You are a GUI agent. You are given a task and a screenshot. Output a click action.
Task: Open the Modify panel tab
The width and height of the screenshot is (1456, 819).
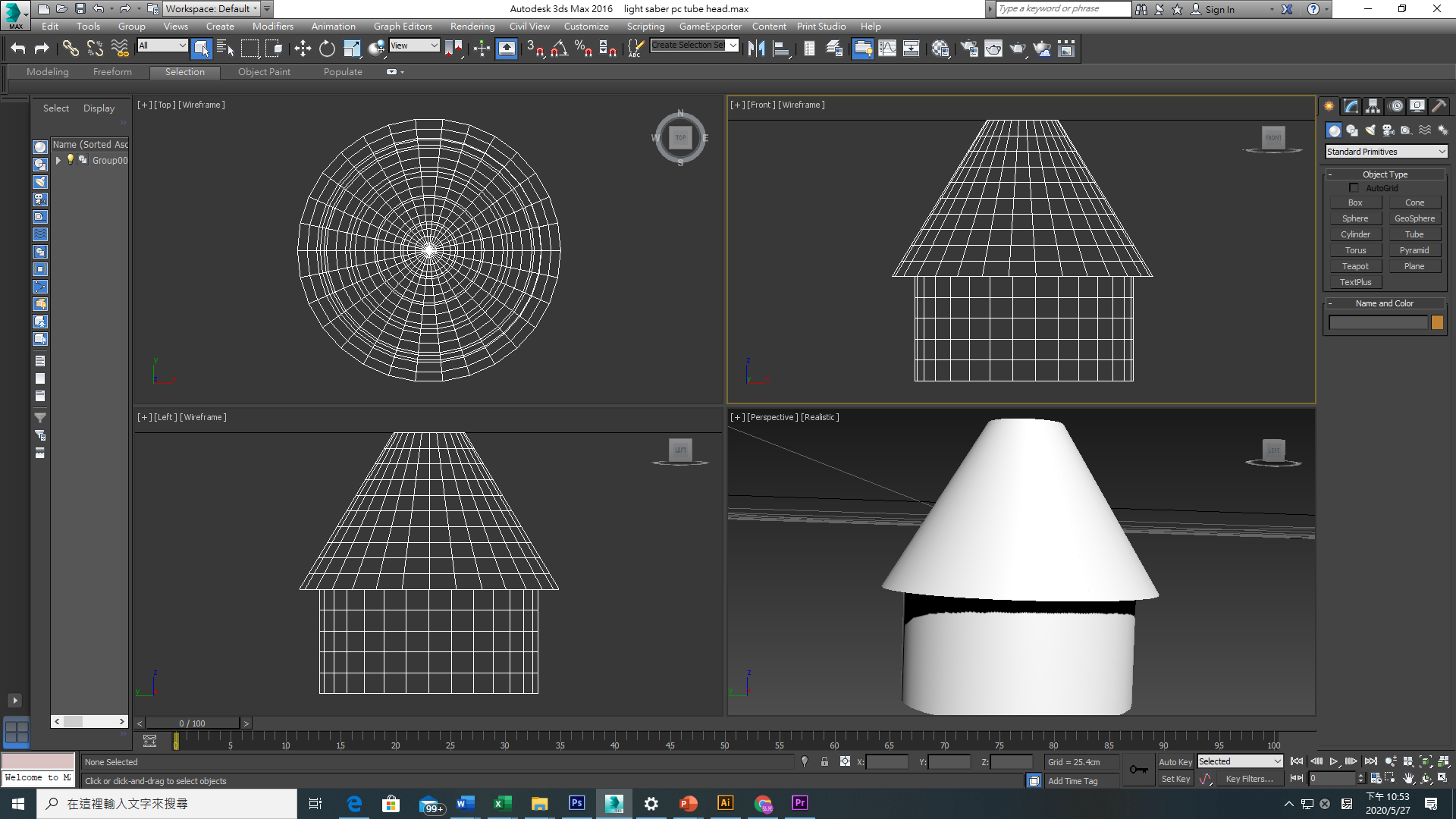point(1351,106)
